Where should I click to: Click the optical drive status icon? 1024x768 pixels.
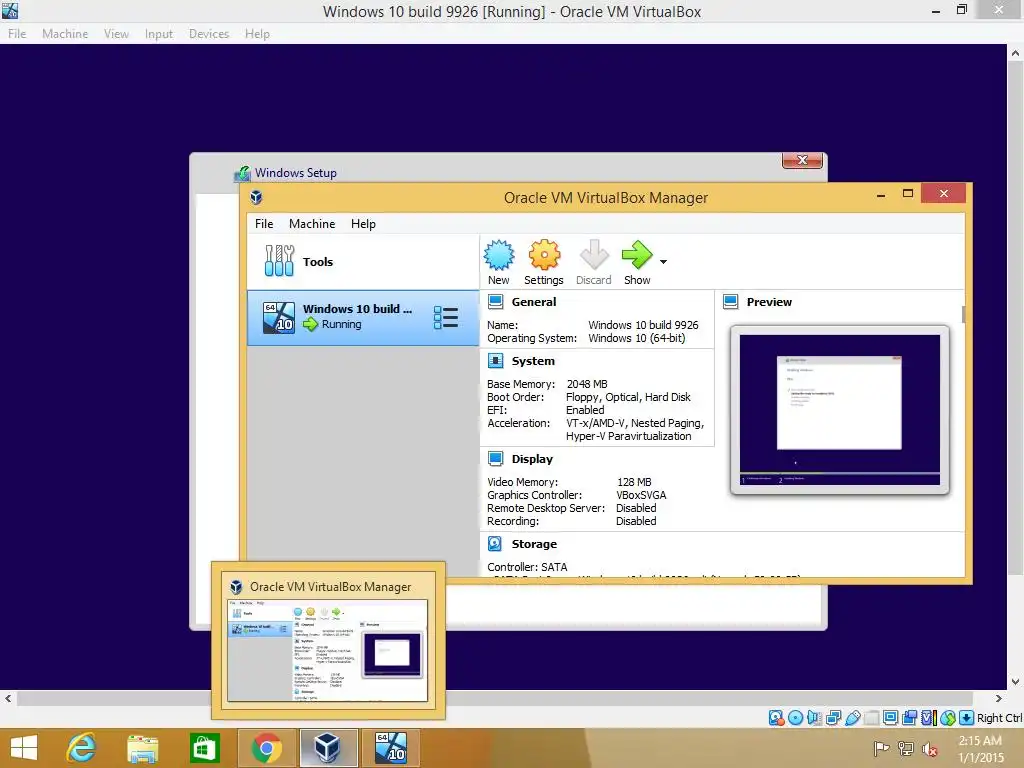coord(795,718)
